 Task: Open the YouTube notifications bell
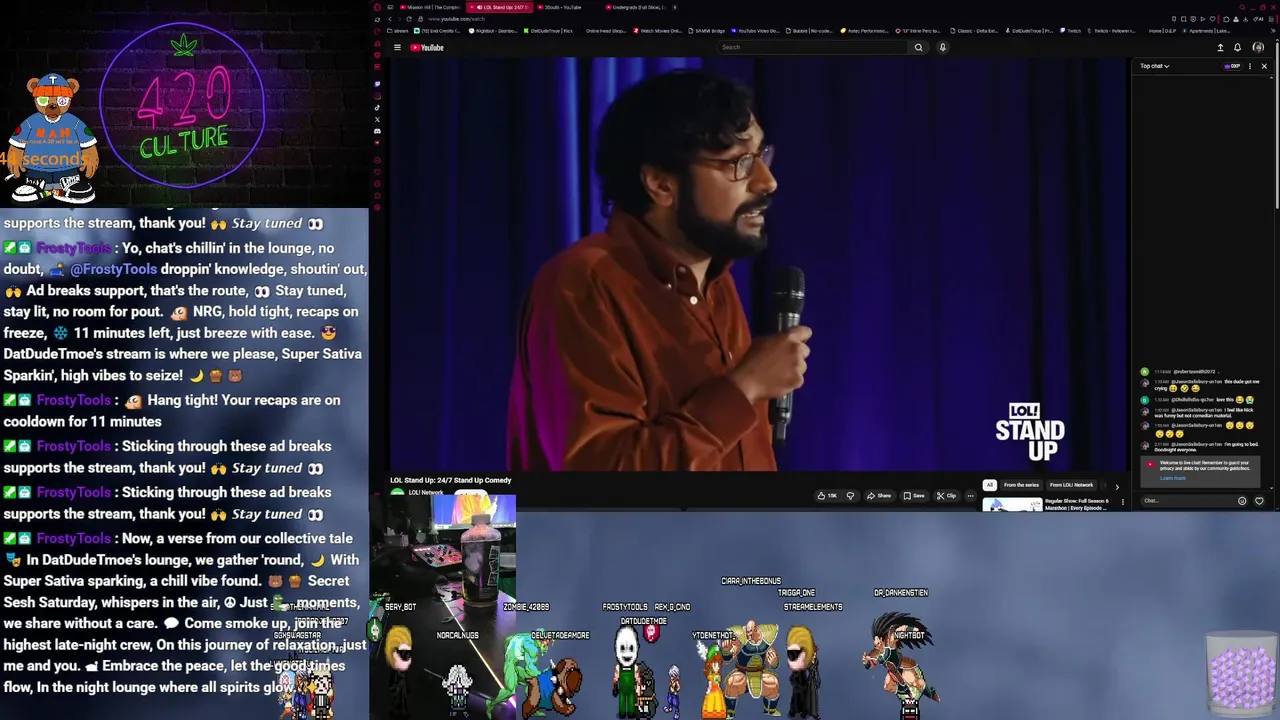coord(1237,47)
